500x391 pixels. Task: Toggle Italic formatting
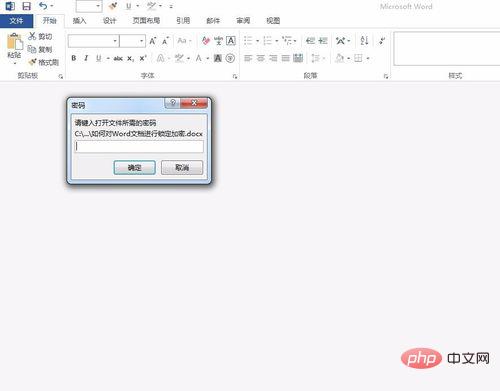coord(86,58)
